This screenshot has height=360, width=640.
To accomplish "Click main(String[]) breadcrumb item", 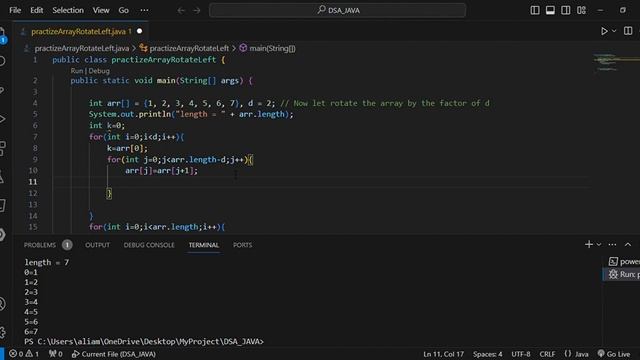I will coord(272,48).
